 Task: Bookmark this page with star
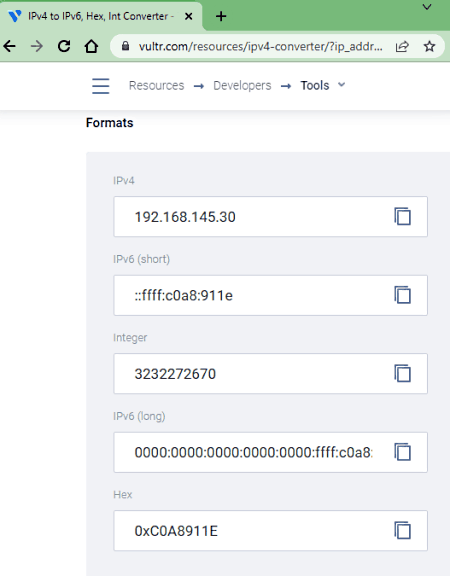[x=429, y=46]
